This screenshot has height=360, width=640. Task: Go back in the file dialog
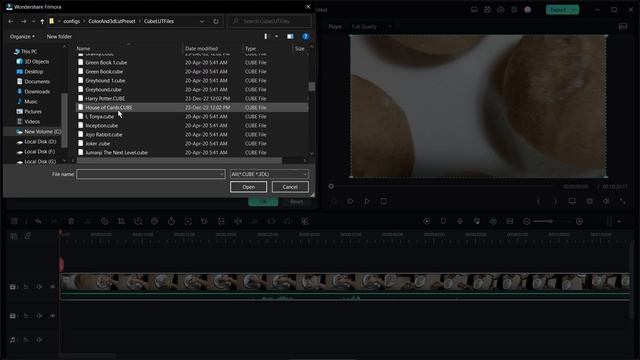point(11,21)
